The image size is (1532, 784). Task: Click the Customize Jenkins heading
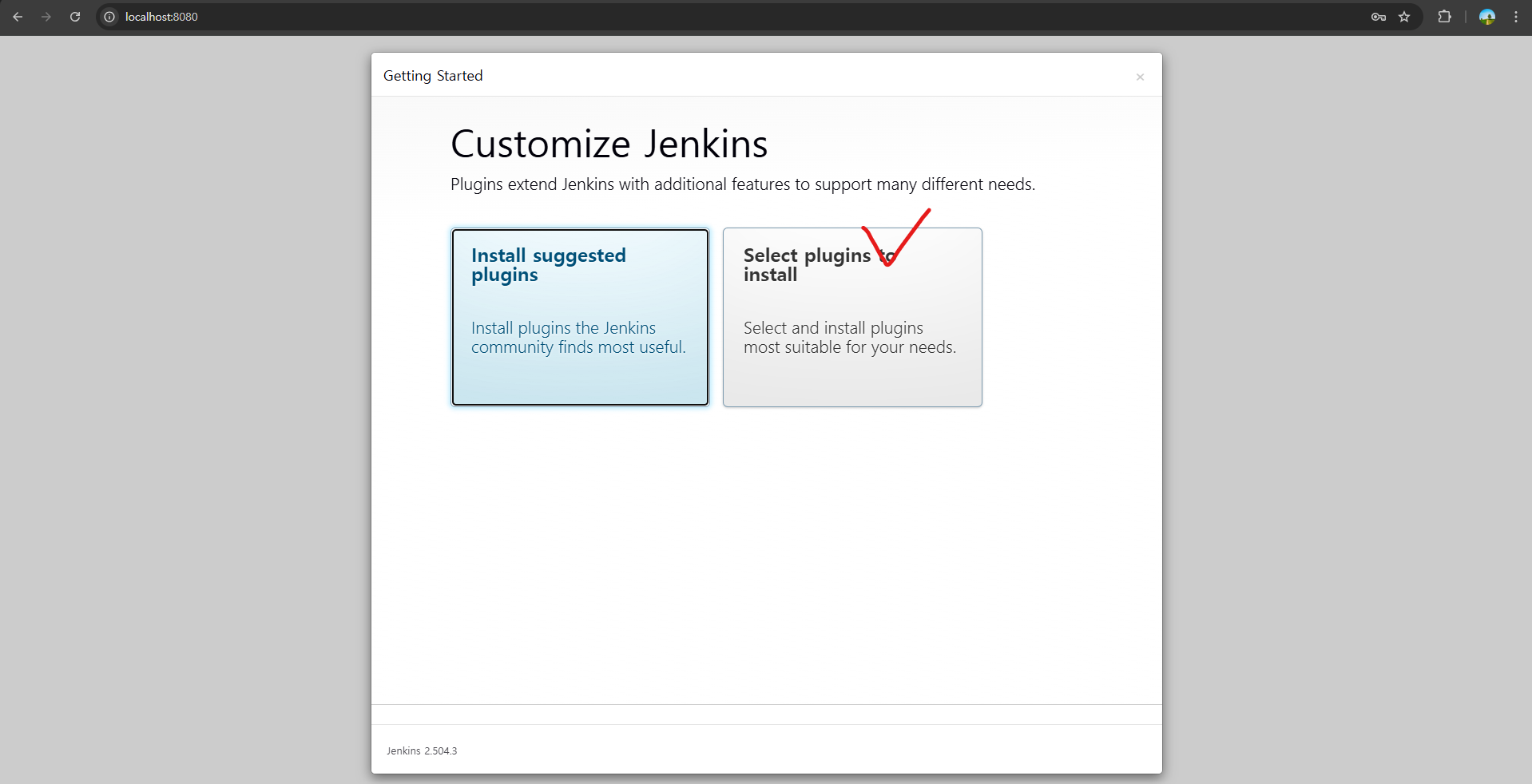click(609, 145)
